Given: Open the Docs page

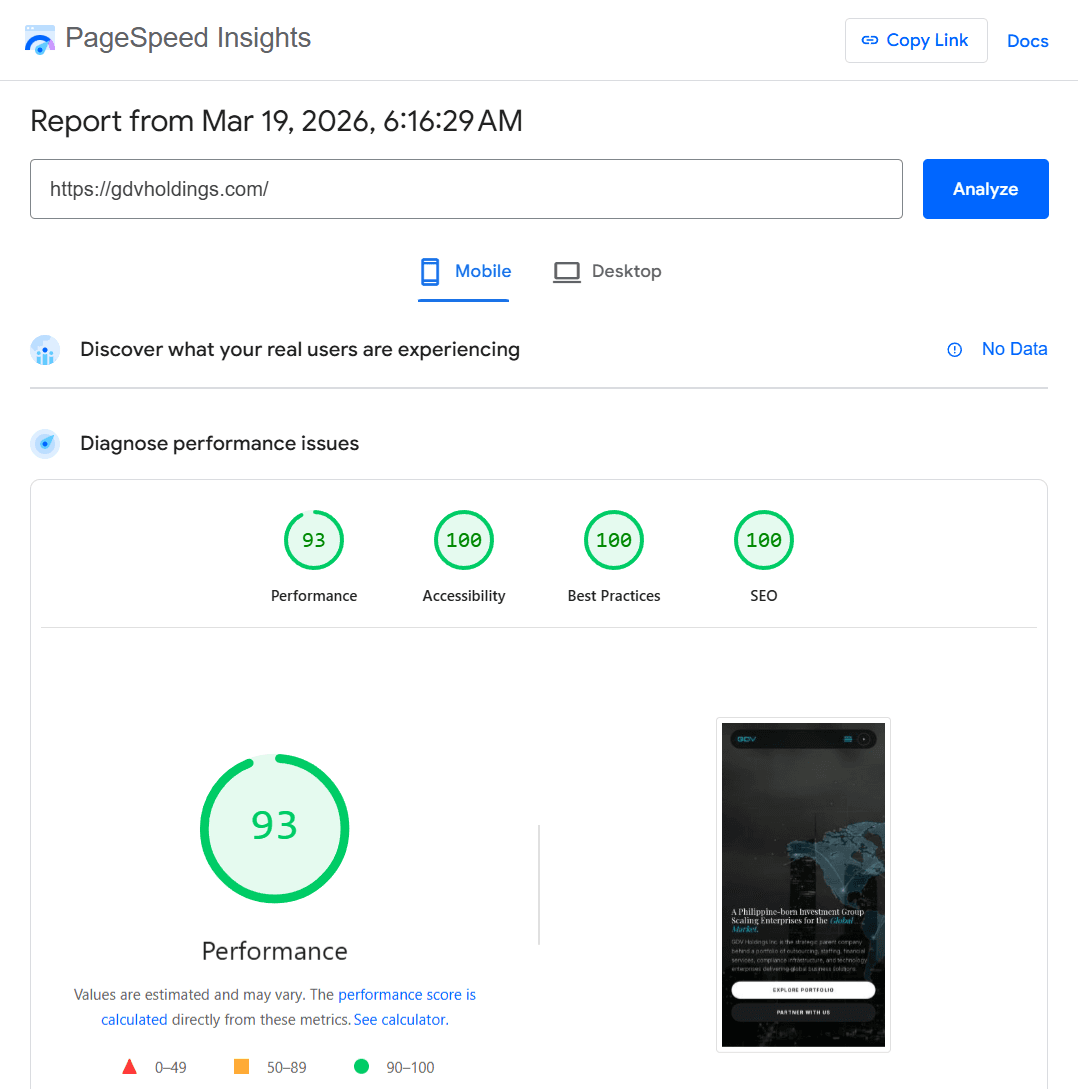Looking at the screenshot, I should 1027,40.
